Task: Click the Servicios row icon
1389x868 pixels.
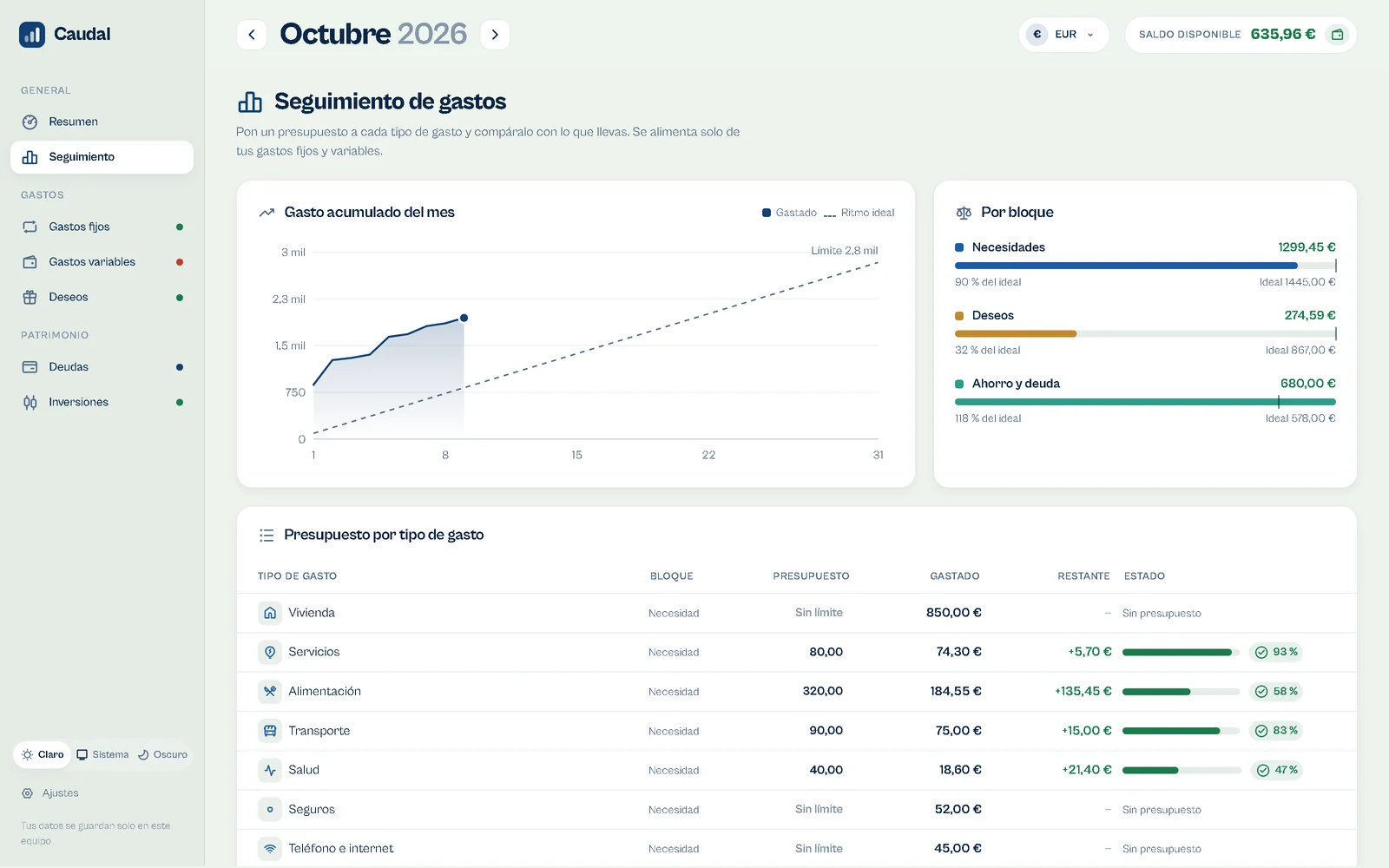Action: [x=270, y=652]
